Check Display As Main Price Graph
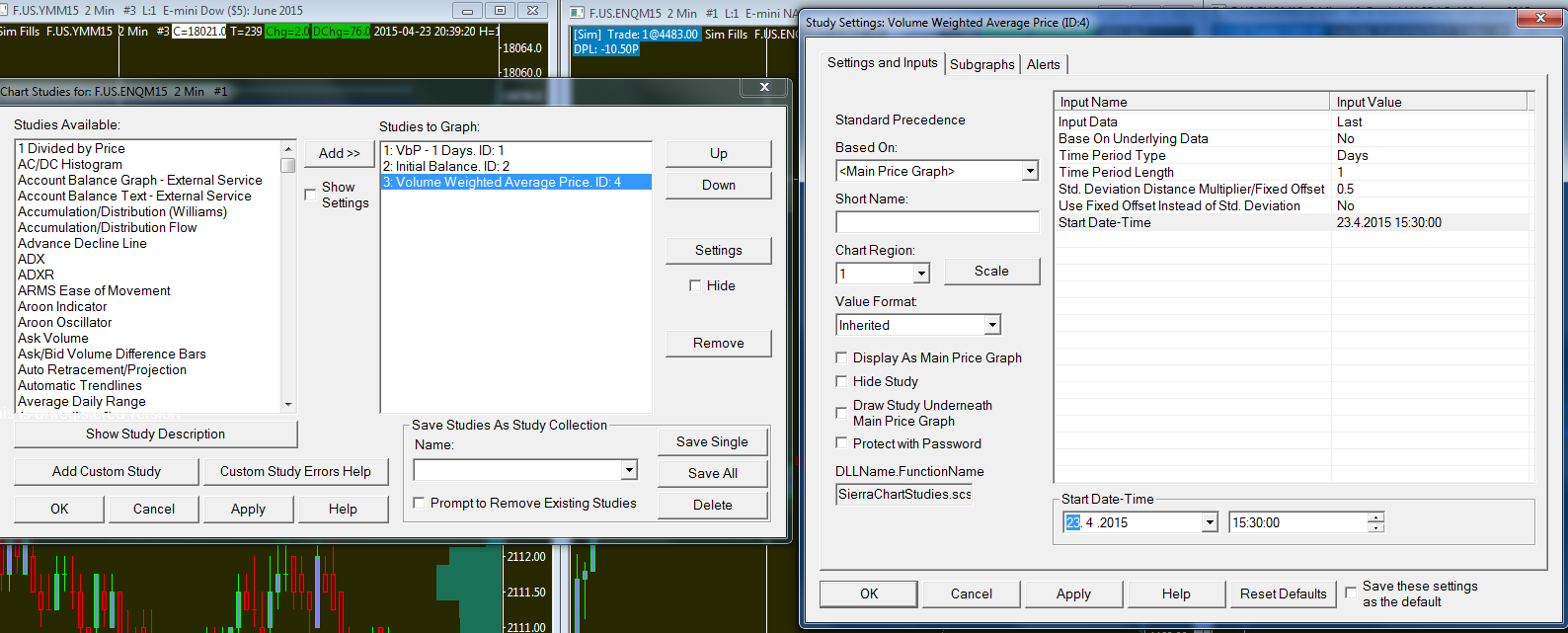 841,357
